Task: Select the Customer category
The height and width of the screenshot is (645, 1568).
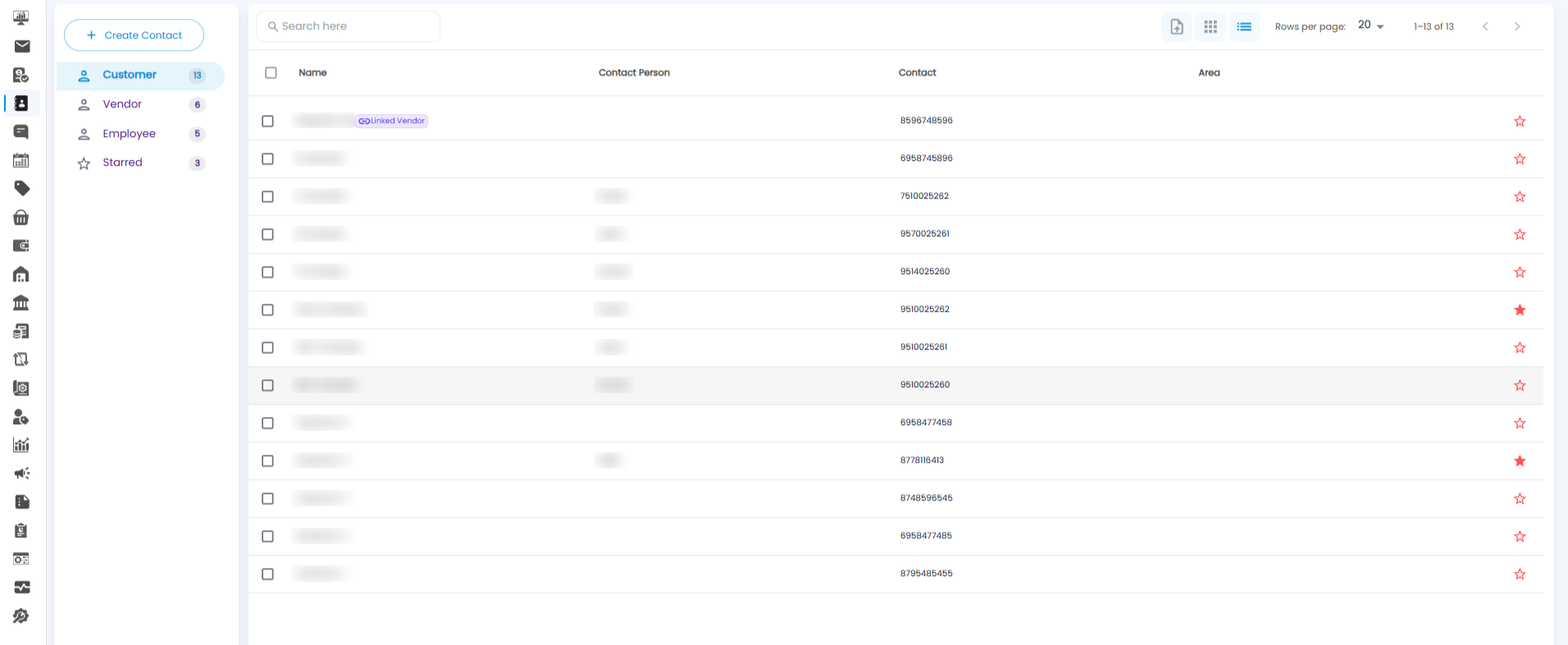Action: coord(140,75)
